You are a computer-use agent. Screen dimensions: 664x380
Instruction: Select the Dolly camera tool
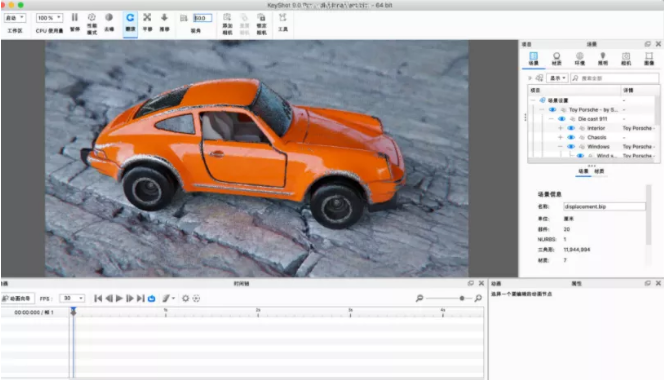[164, 17]
